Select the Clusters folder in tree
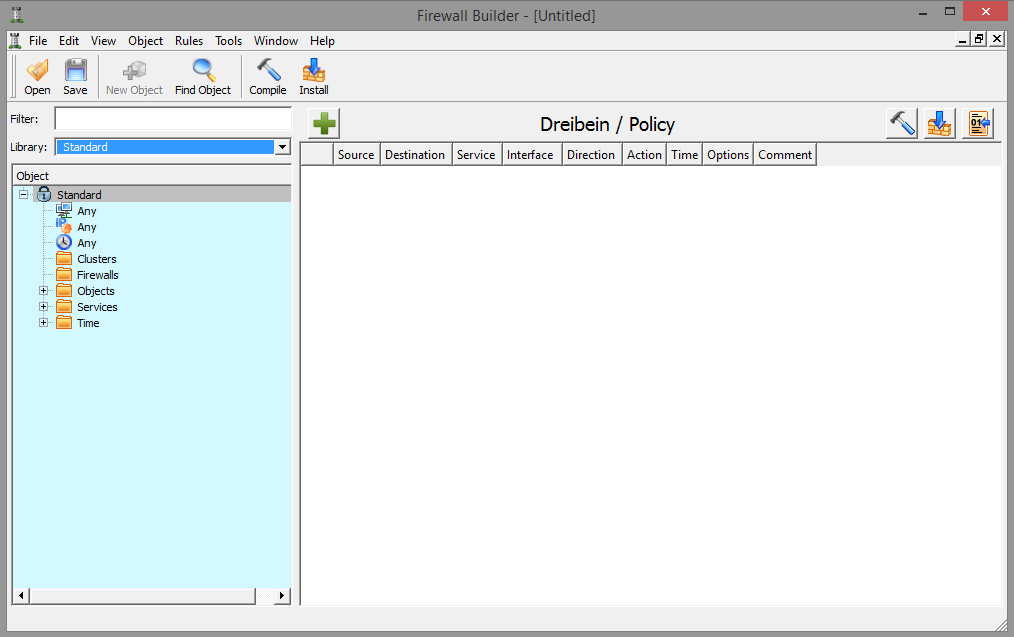The width and height of the screenshot is (1014, 637). 96,259
